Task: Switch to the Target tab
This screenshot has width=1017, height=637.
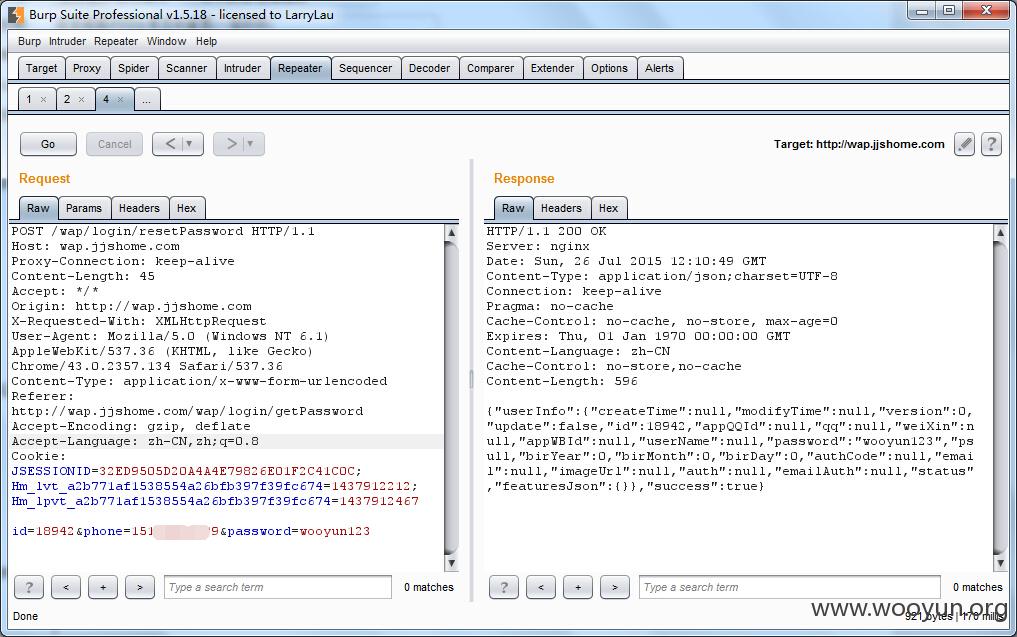Action: (42, 68)
